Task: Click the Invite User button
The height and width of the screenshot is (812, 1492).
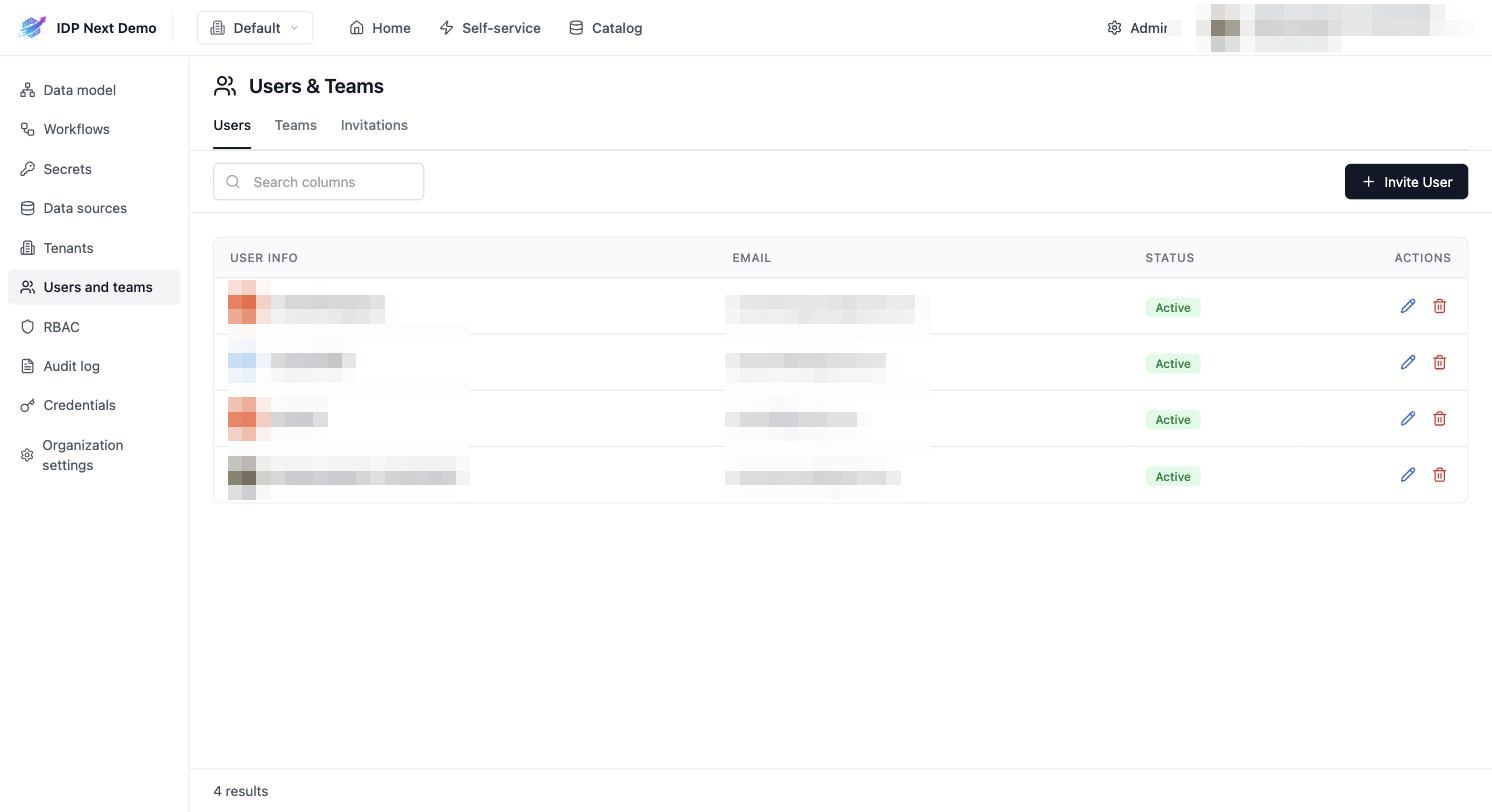Action: click(x=1406, y=182)
